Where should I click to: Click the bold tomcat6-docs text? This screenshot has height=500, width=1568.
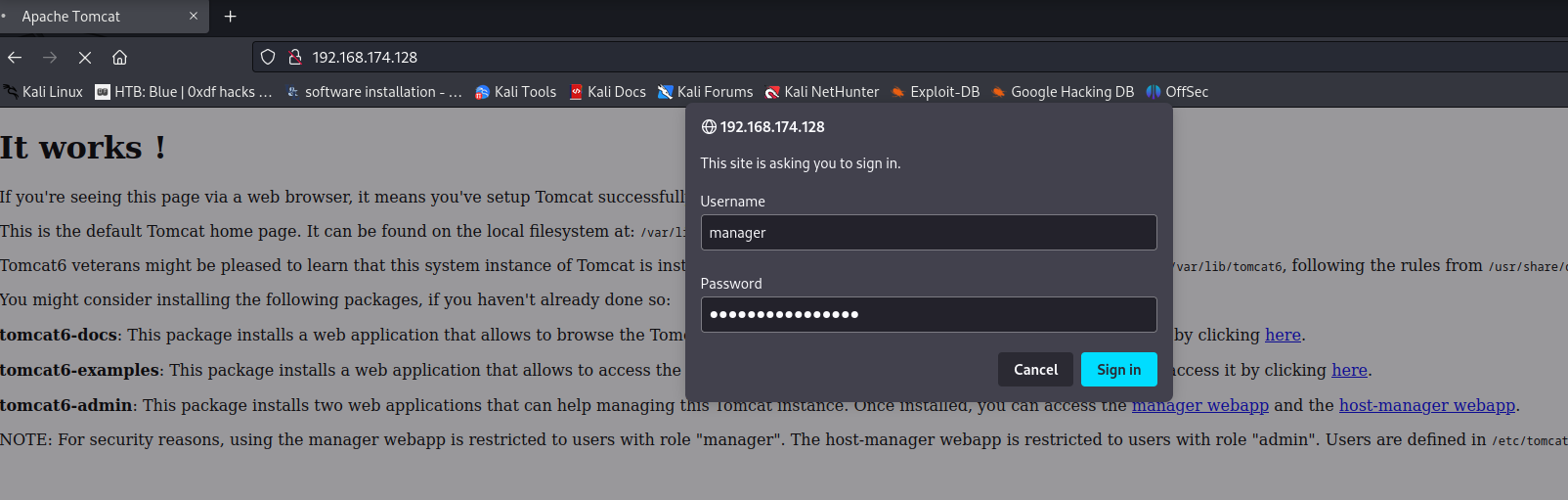59,335
